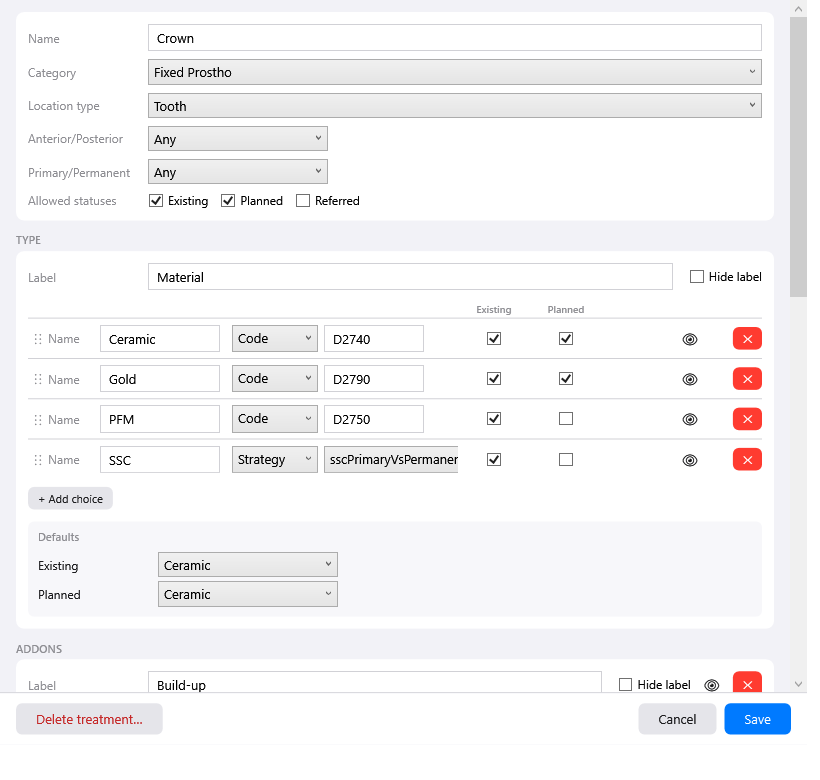Screen dimensions: 820x780
Task: Click Delete treatment button
Action: (89, 719)
